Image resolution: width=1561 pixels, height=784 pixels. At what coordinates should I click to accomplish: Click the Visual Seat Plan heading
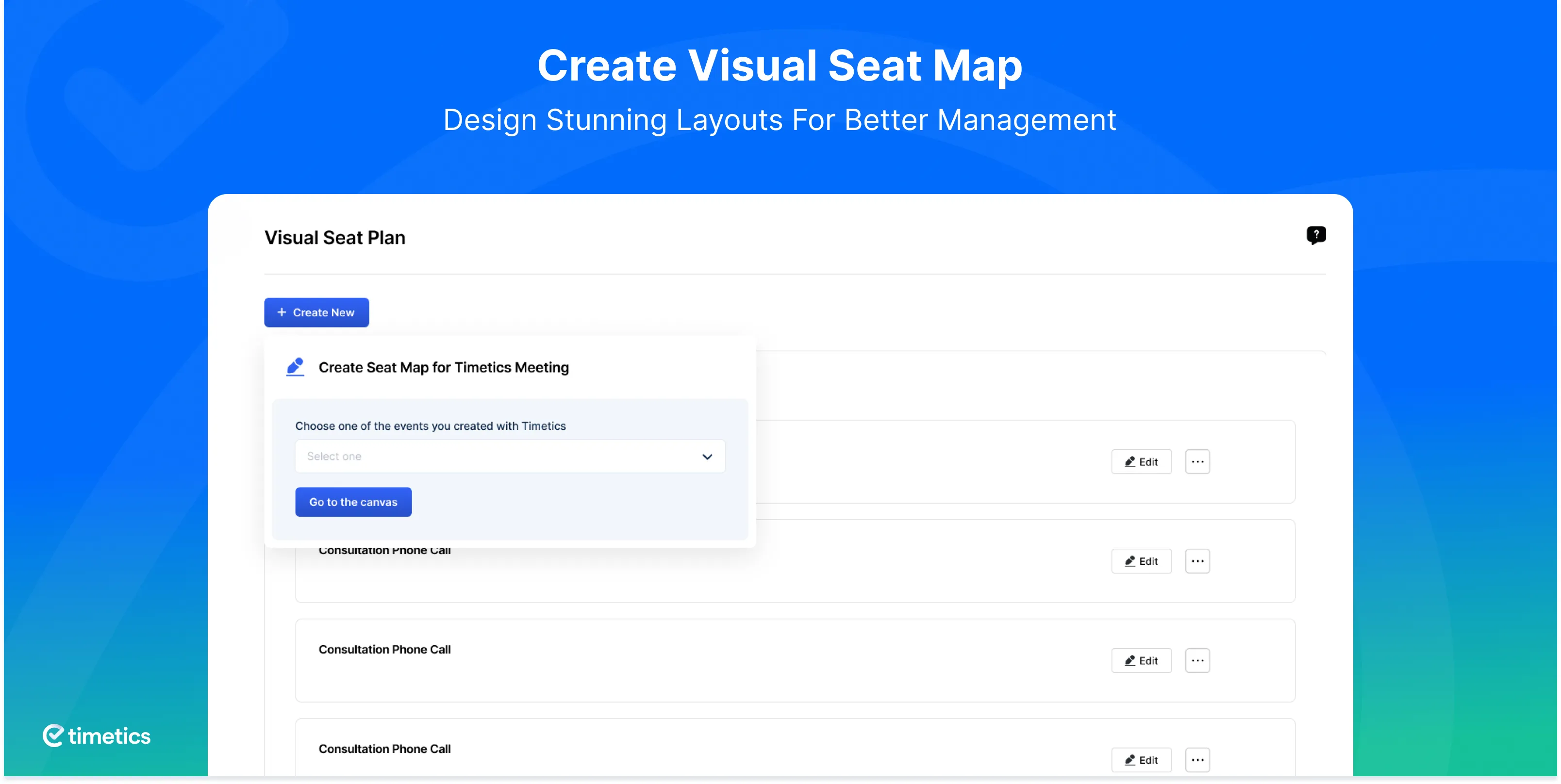tap(335, 238)
